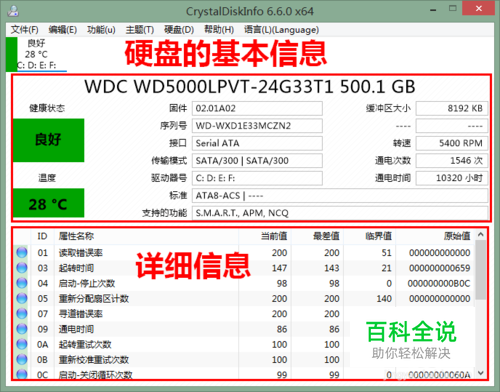Open the 功能(u) menu

[x=101, y=30]
